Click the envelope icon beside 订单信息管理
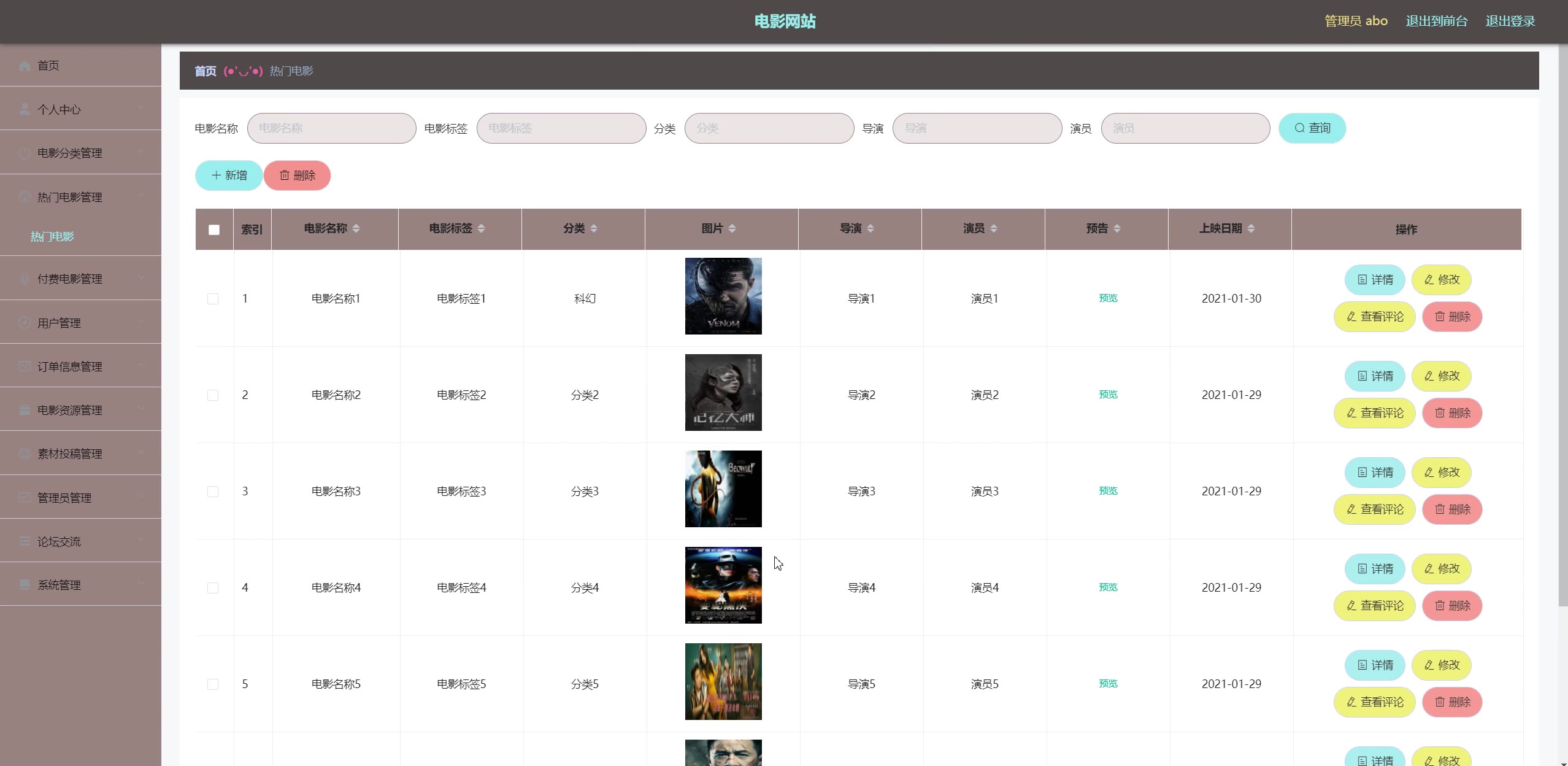Screen dimensions: 1568x766 point(25,366)
